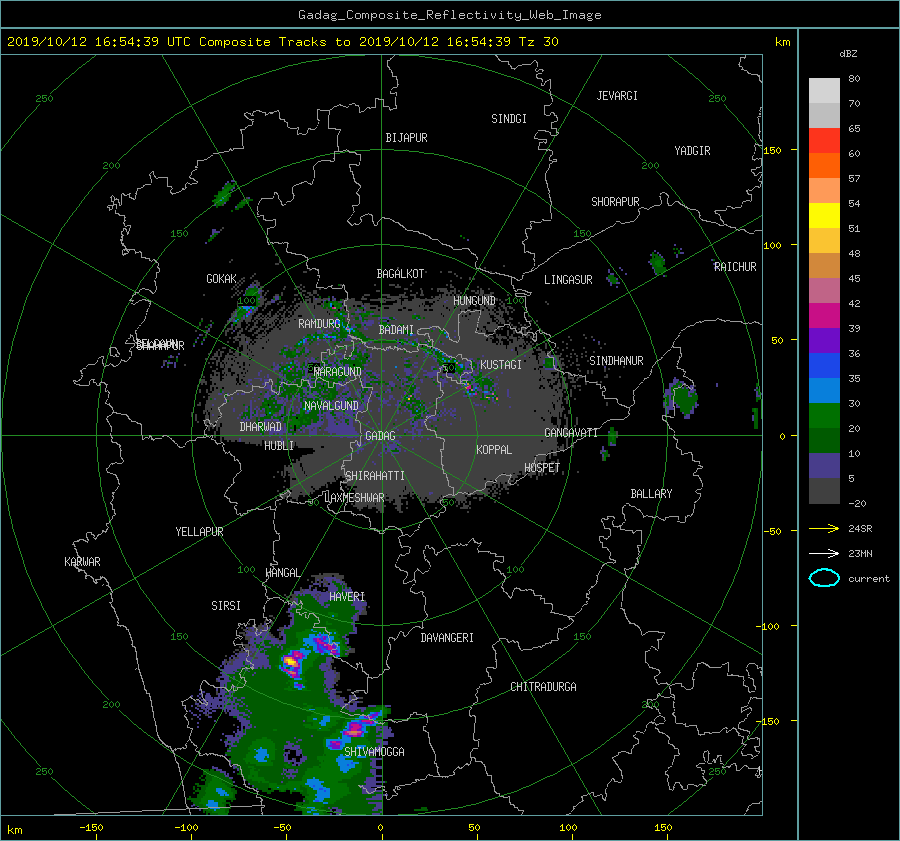The width and height of the screenshot is (900, 841).
Task: Click the green 30 dBZ legend swatch
Action: coord(824,416)
